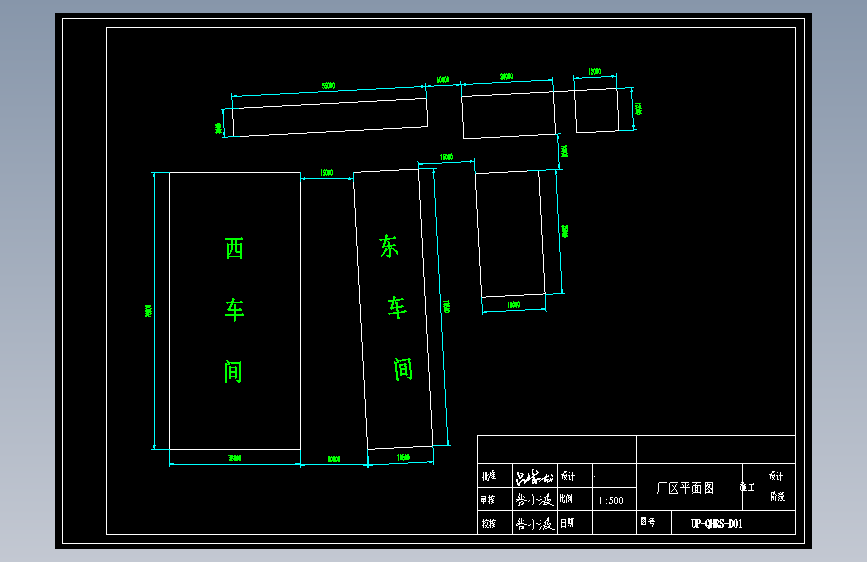Viewport: 867px width, 562px height.
Task: Click the dimension text between west and east workshops at top
Action: (327, 173)
